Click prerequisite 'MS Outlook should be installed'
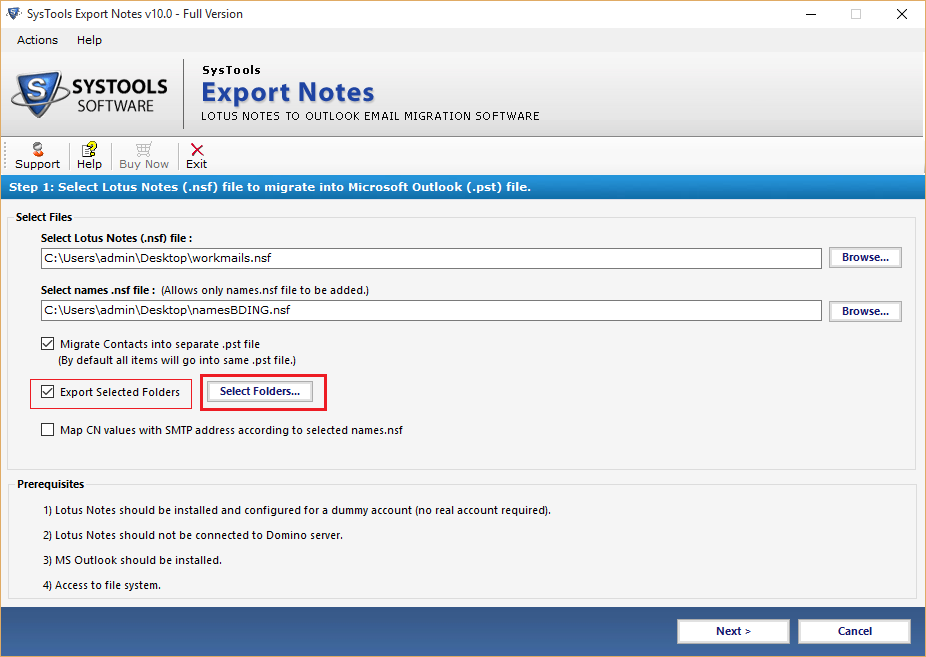Screen dimensions: 926x657 coord(132,560)
